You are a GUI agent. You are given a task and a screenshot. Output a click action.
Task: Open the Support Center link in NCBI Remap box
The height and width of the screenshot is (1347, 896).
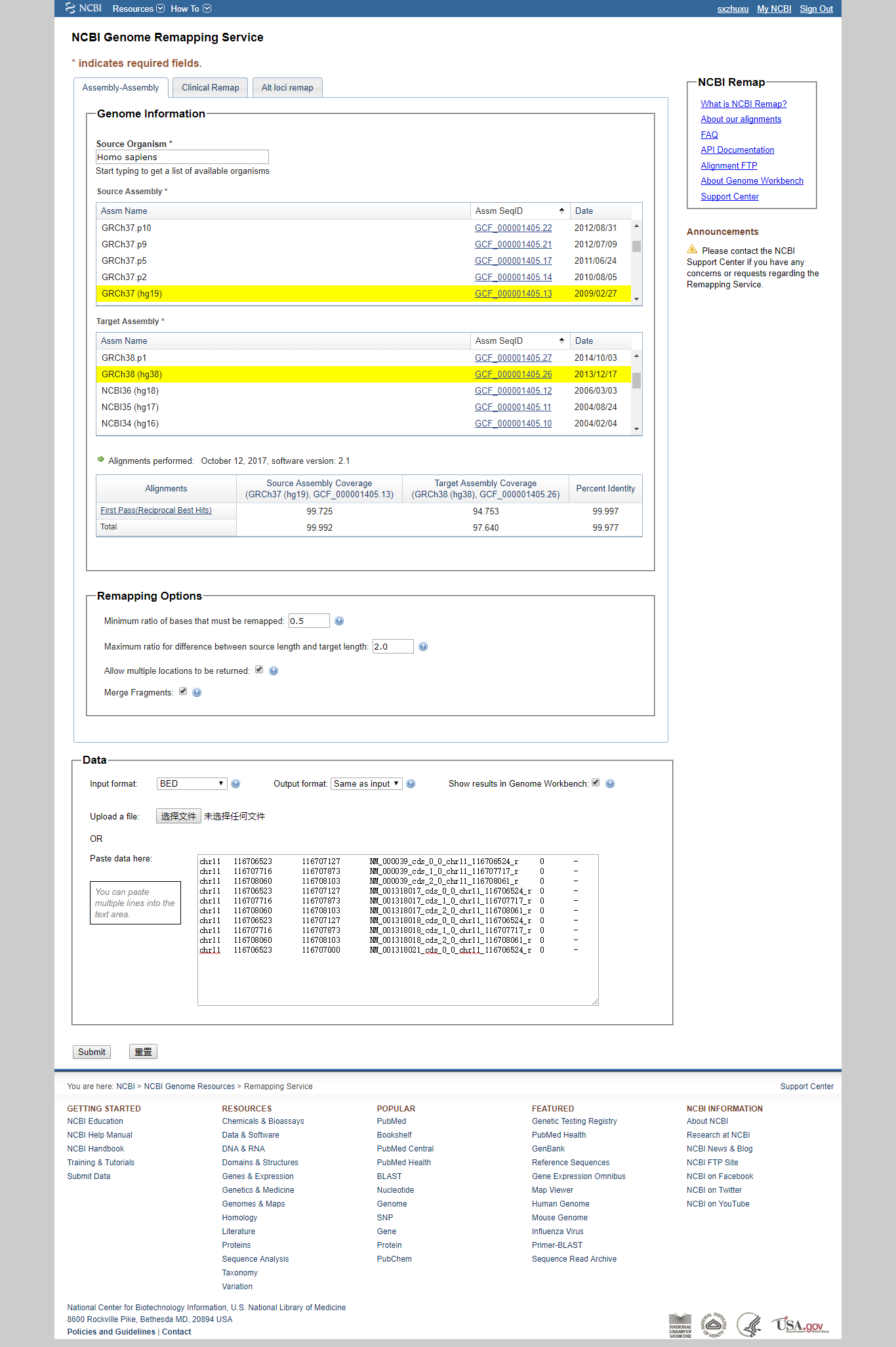coord(729,196)
